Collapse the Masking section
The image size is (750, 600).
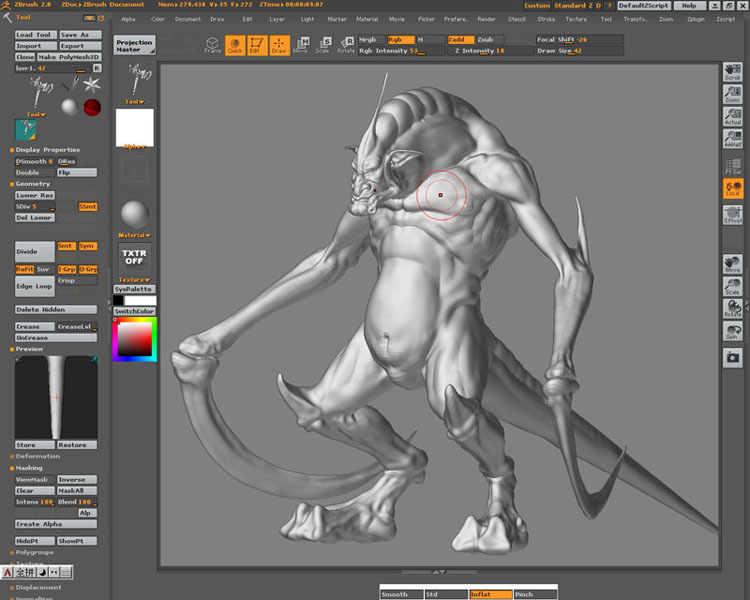point(29,468)
